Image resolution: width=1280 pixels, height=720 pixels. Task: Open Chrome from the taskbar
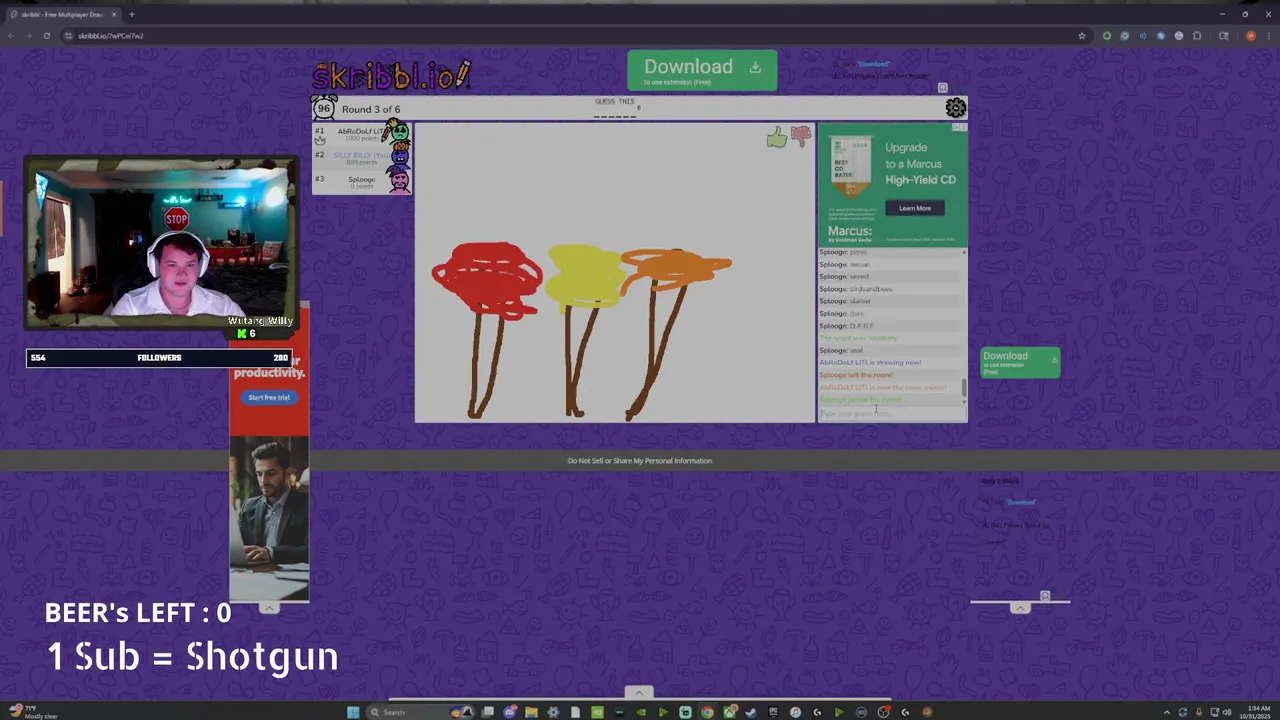(707, 712)
